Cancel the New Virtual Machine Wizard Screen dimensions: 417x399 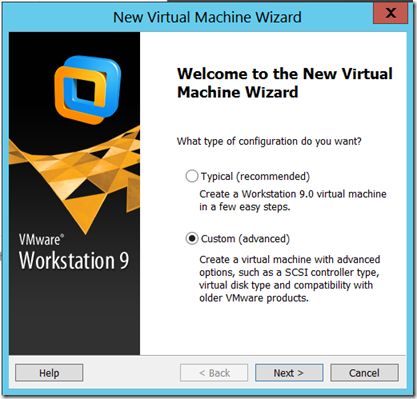coord(364,373)
